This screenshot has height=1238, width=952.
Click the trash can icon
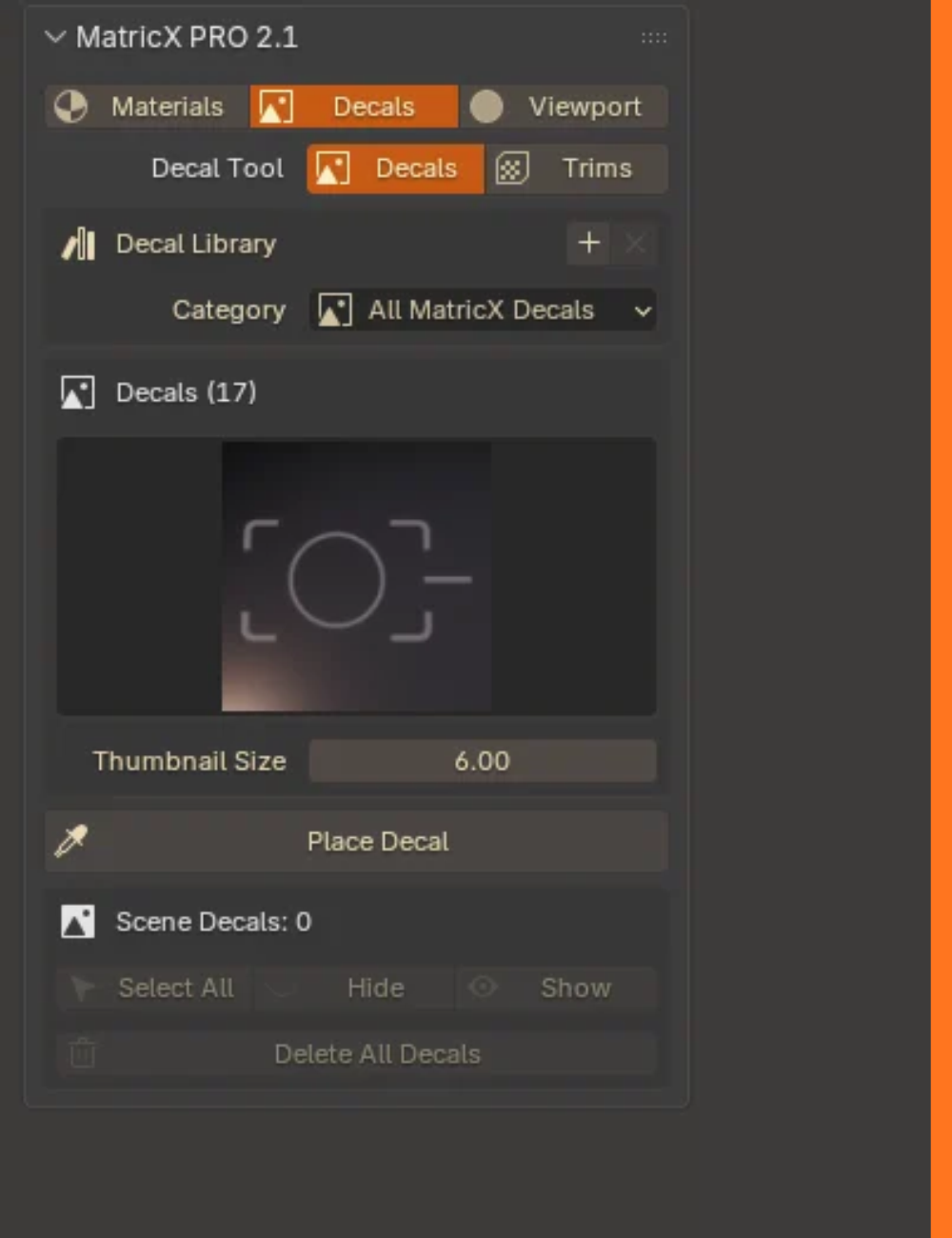click(83, 1053)
